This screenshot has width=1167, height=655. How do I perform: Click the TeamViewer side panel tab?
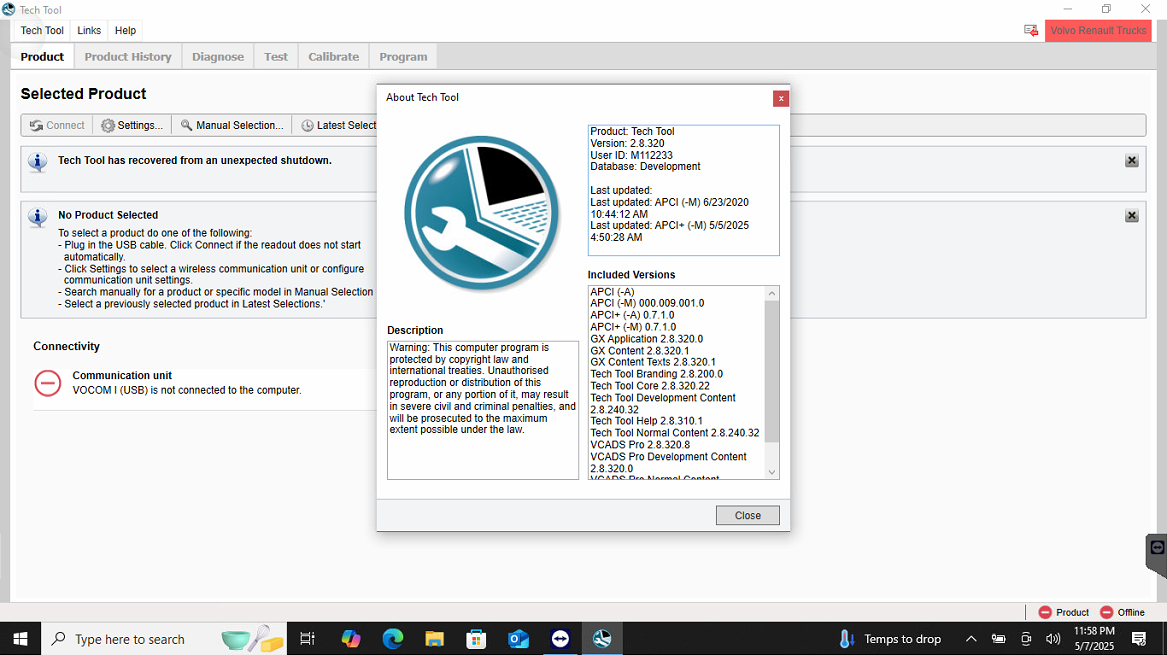(x=1157, y=555)
